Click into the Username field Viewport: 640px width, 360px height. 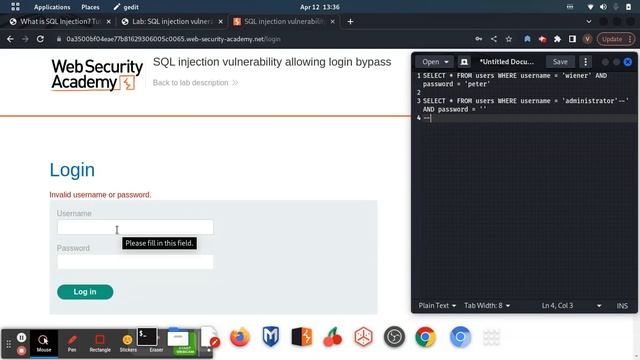coord(135,227)
